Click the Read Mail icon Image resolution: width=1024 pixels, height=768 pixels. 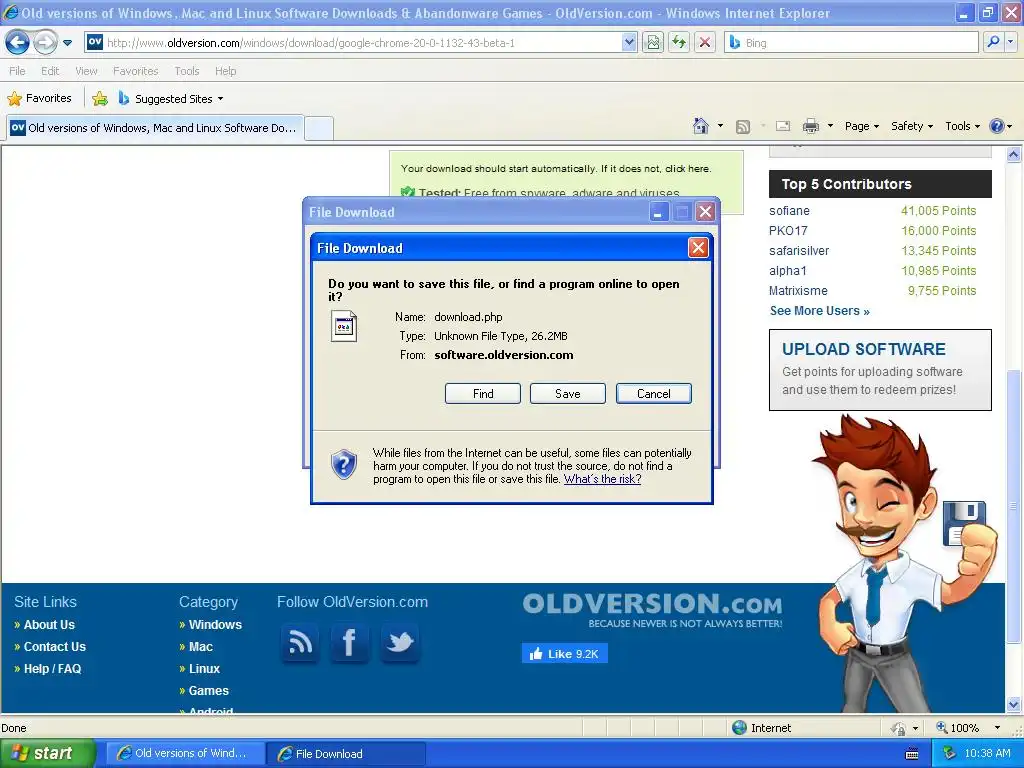783,127
